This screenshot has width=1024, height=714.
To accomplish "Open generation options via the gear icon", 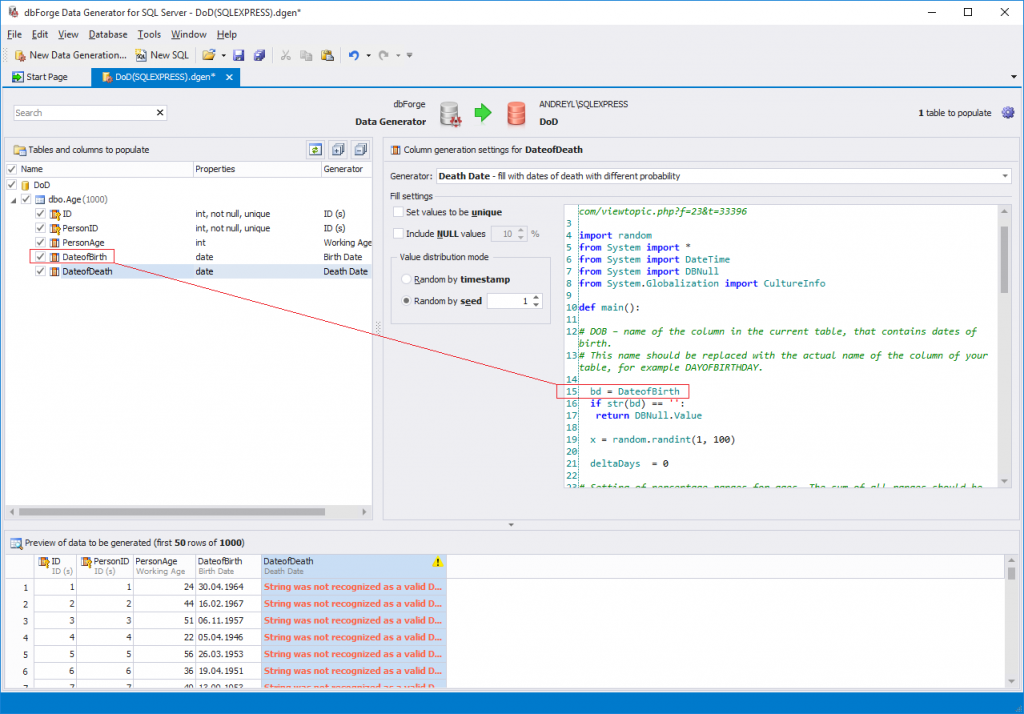I will click(x=1007, y=113).
